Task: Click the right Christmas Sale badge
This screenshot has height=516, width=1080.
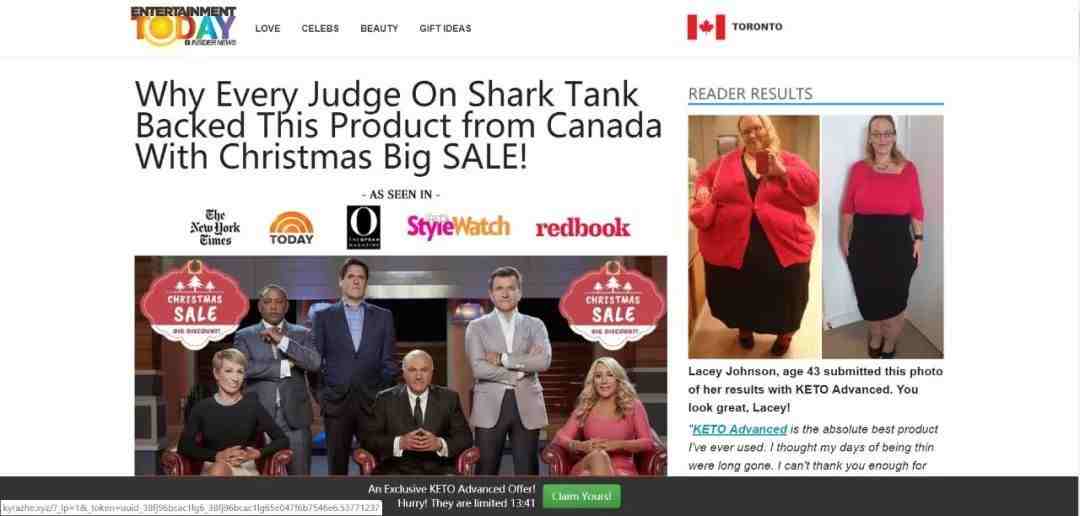Action: (x=612, y=304)
